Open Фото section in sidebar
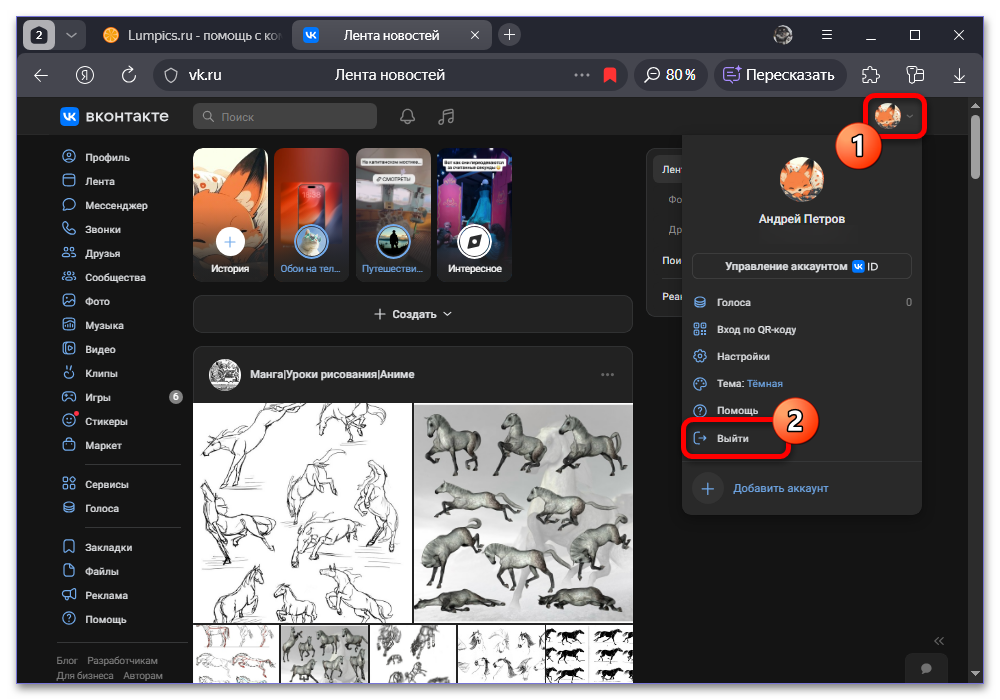The image size is (1000, 700). [x=86, y=301]
